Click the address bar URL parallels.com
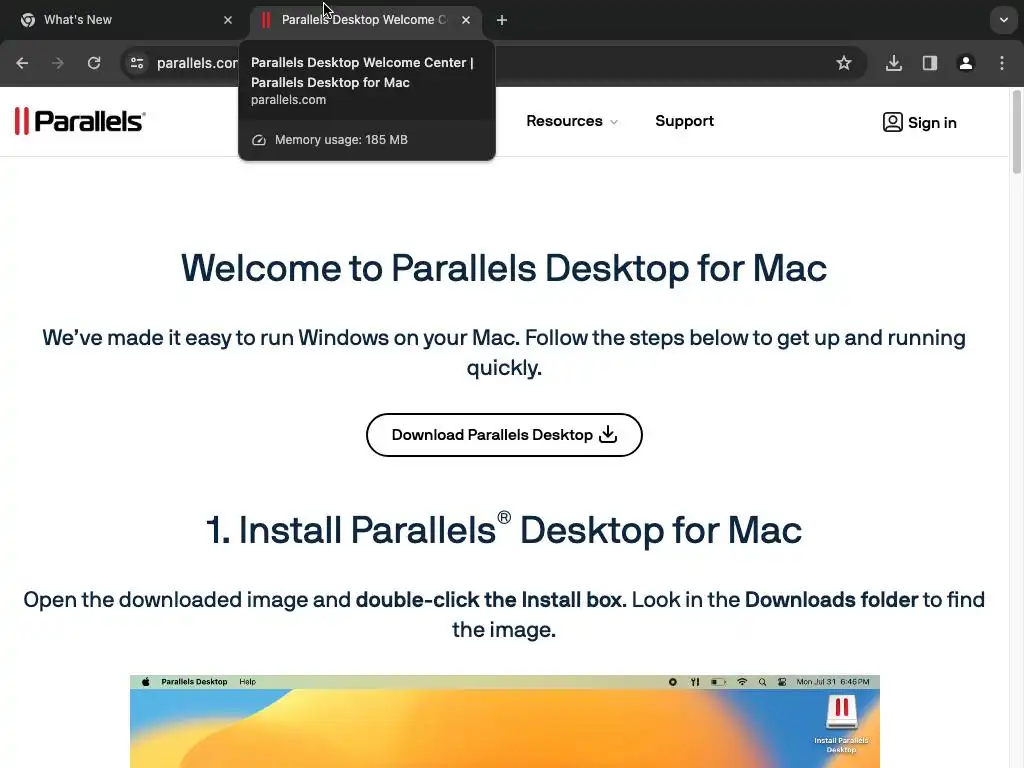Viewport: 1024px width, 768px height. coord(197,63)
